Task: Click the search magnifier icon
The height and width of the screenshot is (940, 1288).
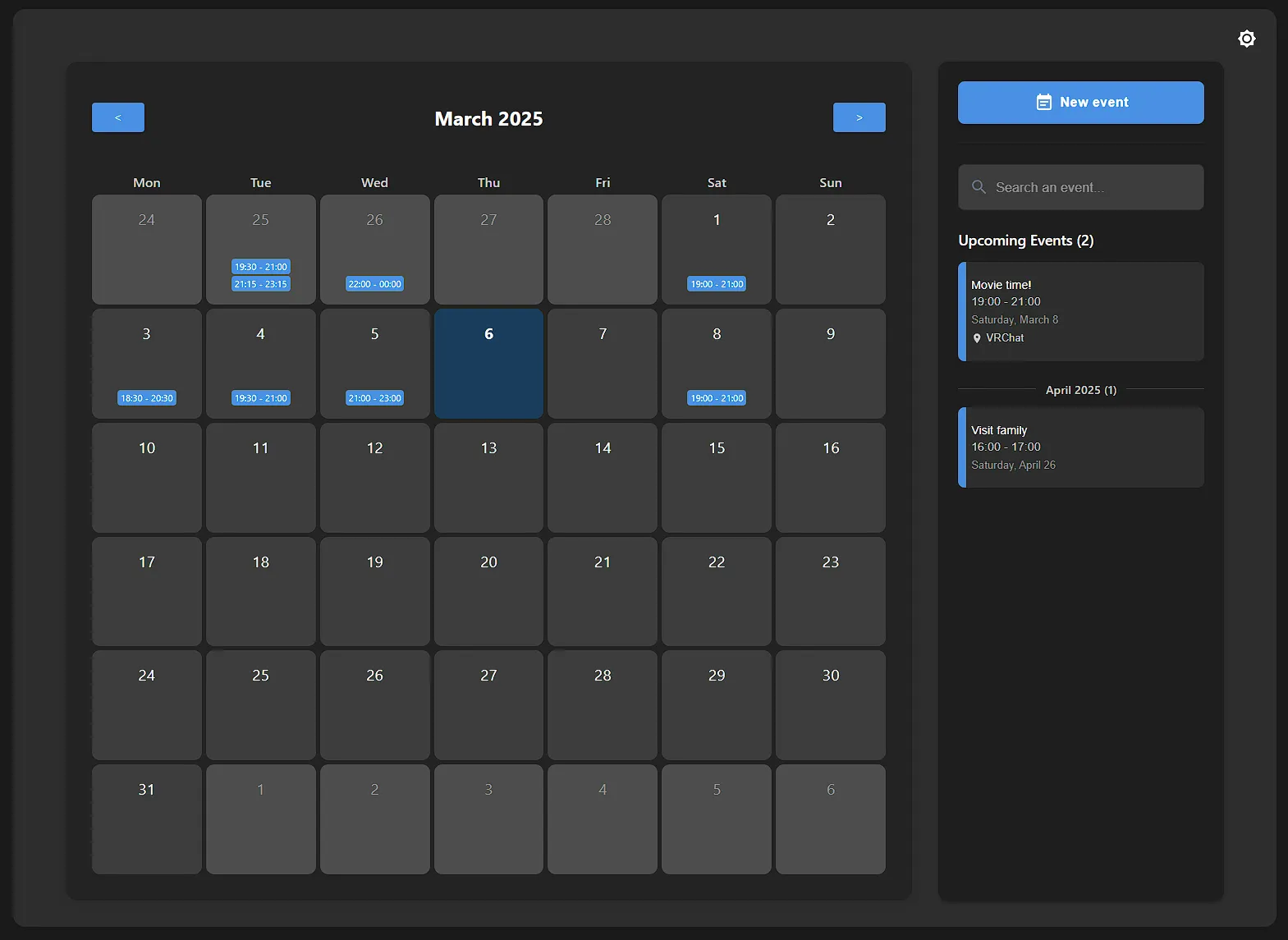Action: tap(979, 187)
